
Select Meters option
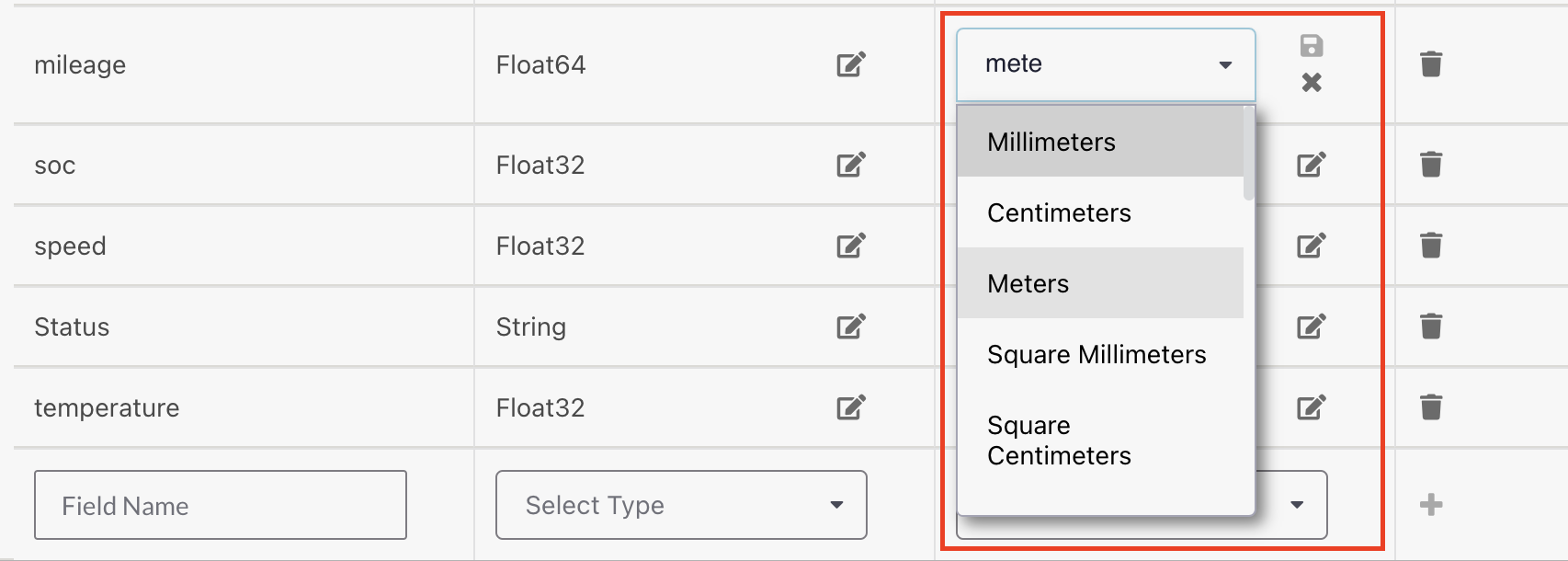(x=1028, y=283)
